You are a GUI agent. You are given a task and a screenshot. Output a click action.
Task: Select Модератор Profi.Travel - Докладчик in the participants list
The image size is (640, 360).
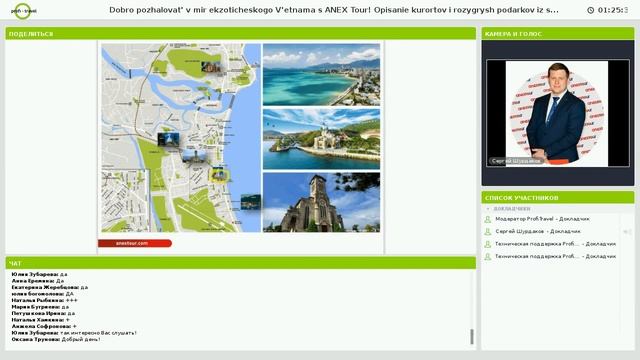tap(542, 219)
